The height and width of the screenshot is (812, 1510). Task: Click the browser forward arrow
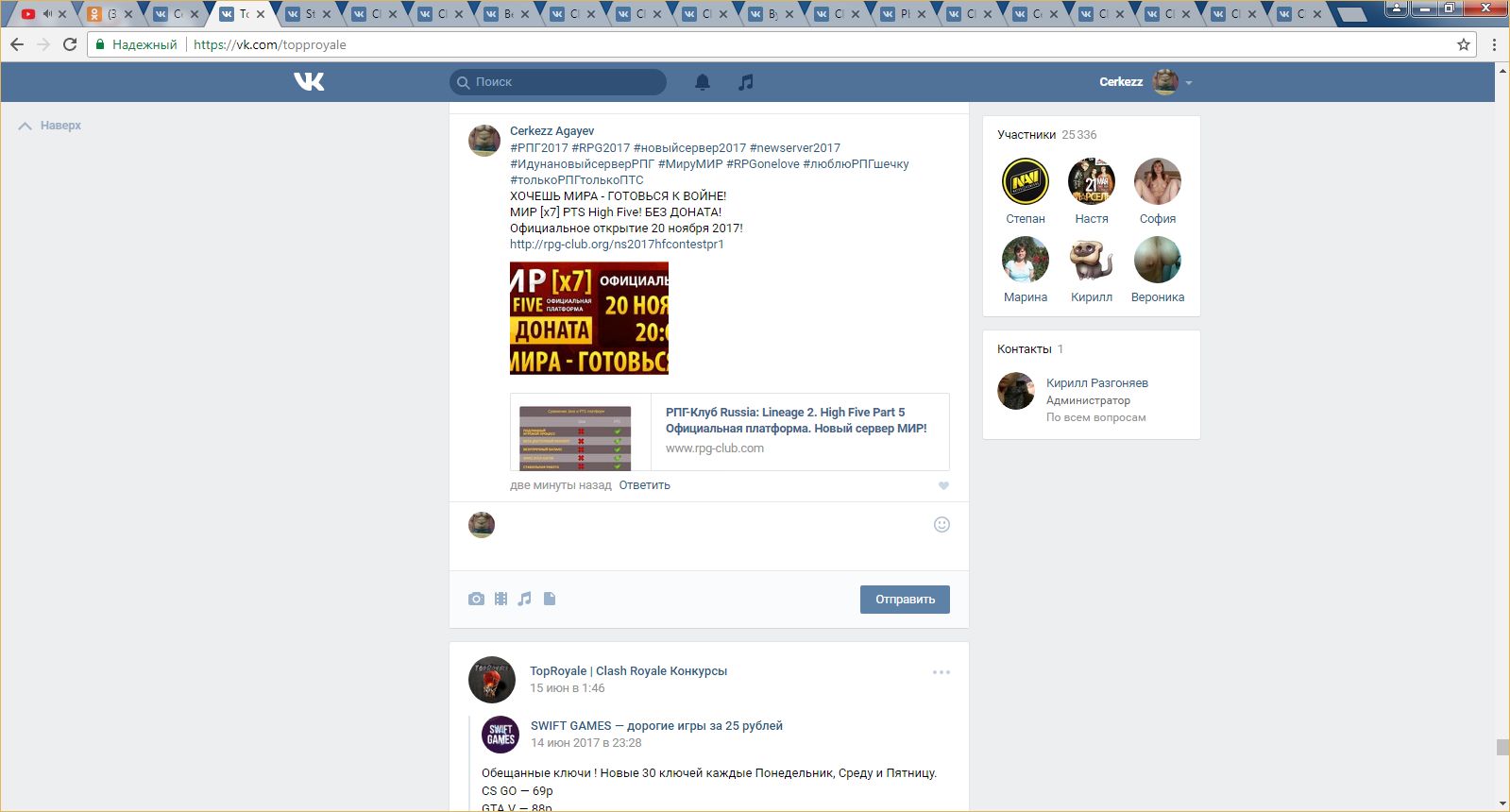pyautogui.click(x=43, y=44)
